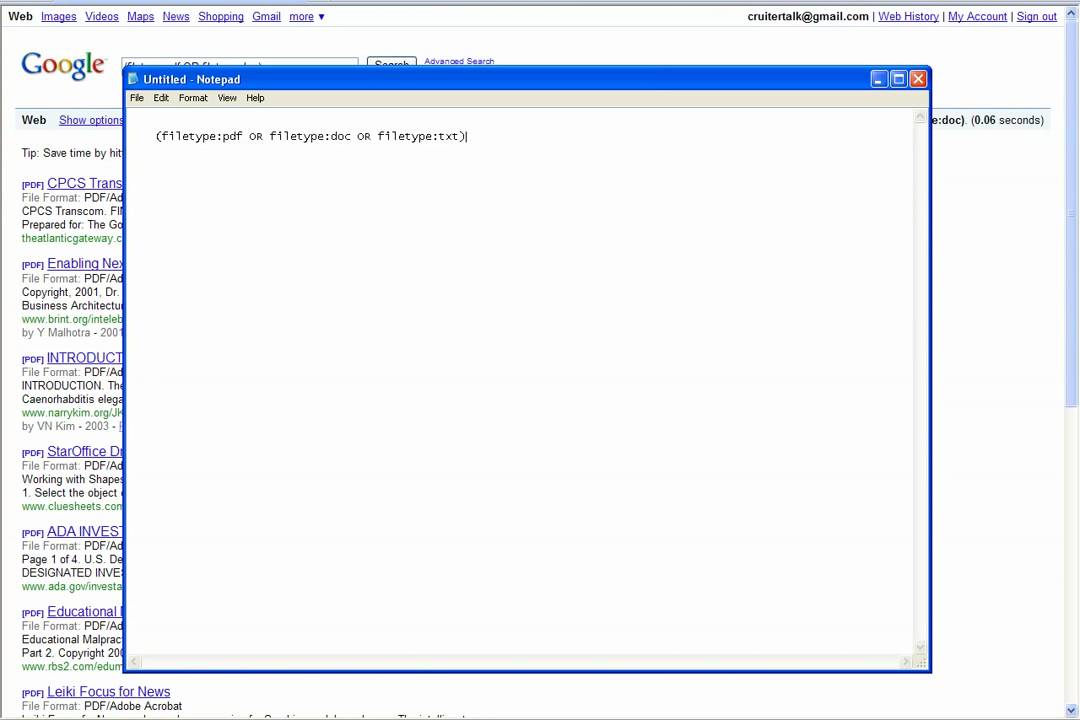Close the Untitled Notepad window
This screenshot has height=720, width=1080.
coord(918,79)
